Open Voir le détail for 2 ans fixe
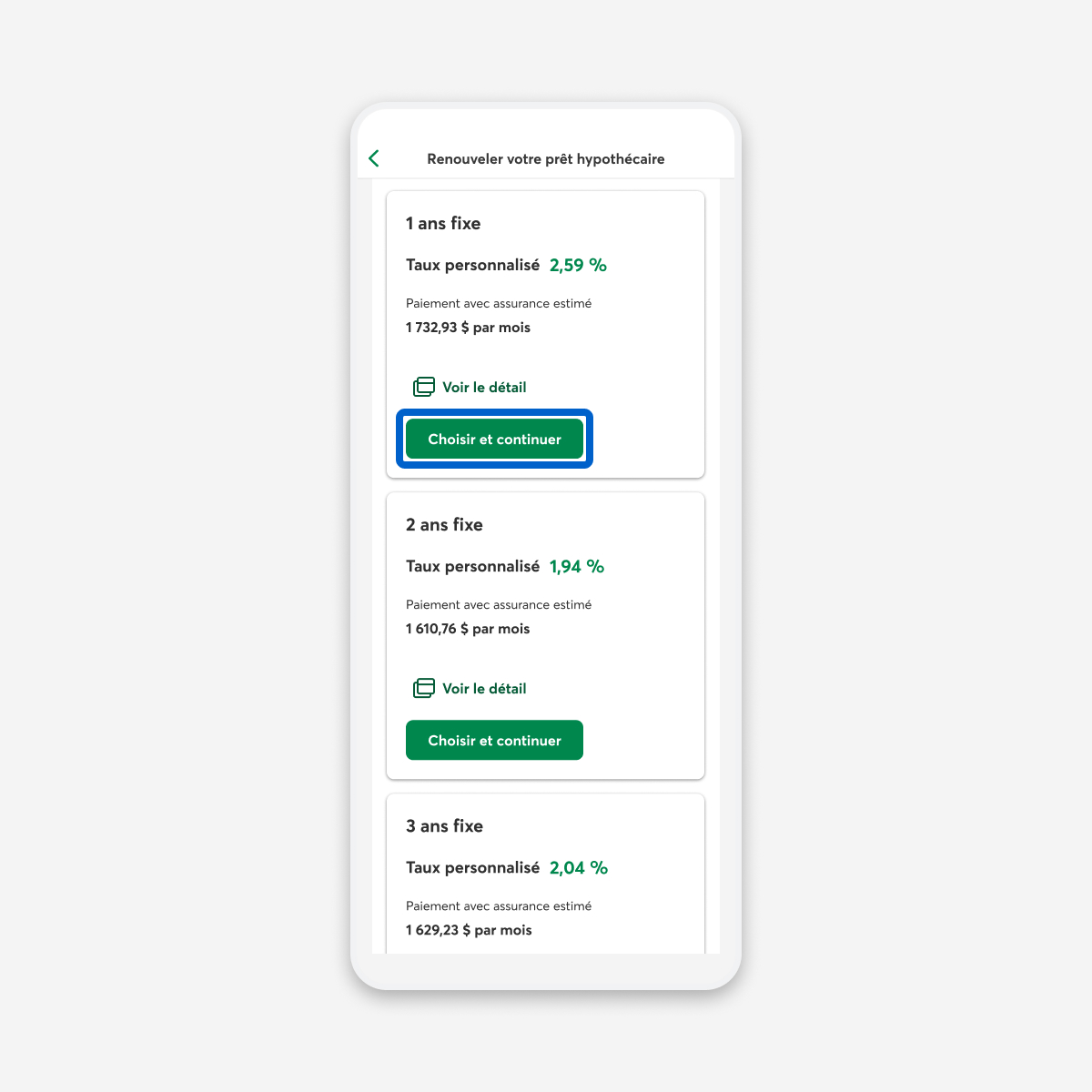The width and height of the screenshot is (1092, 1092). pyautogui.click(x=484, y=688)
